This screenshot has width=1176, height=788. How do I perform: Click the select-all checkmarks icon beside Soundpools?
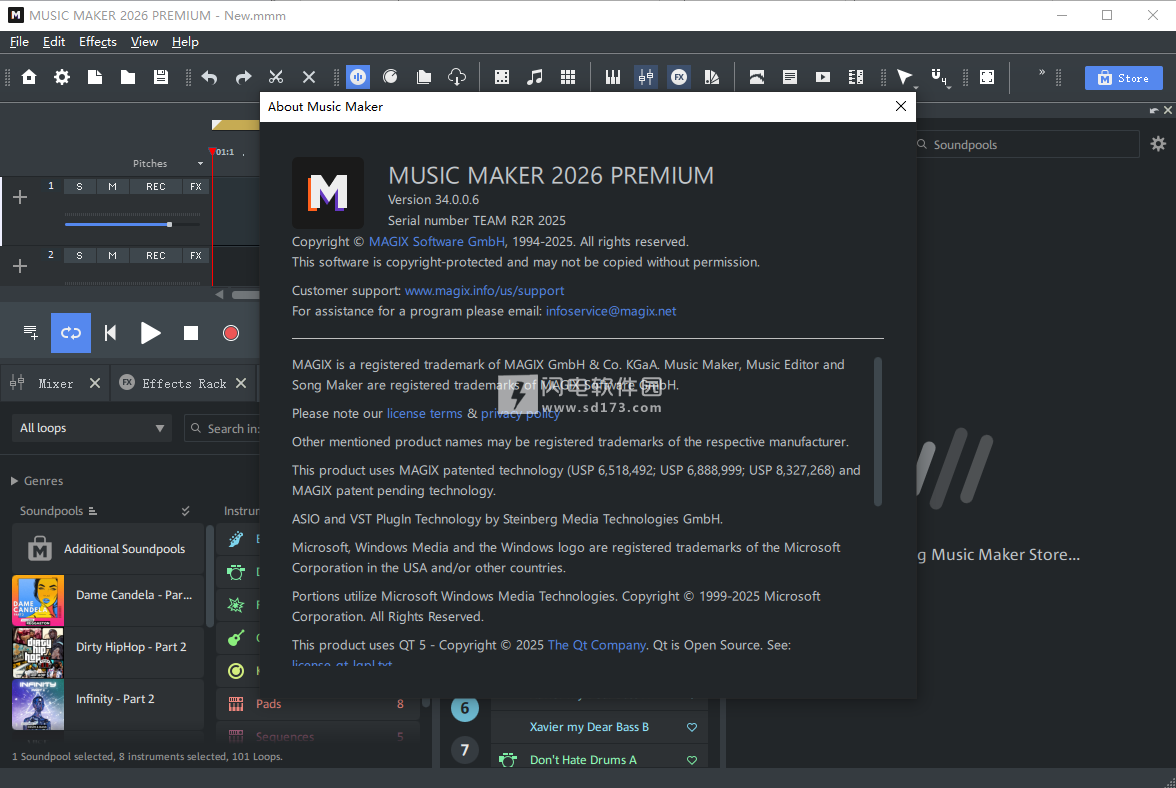pyautogui.click(x=185, y=511)
